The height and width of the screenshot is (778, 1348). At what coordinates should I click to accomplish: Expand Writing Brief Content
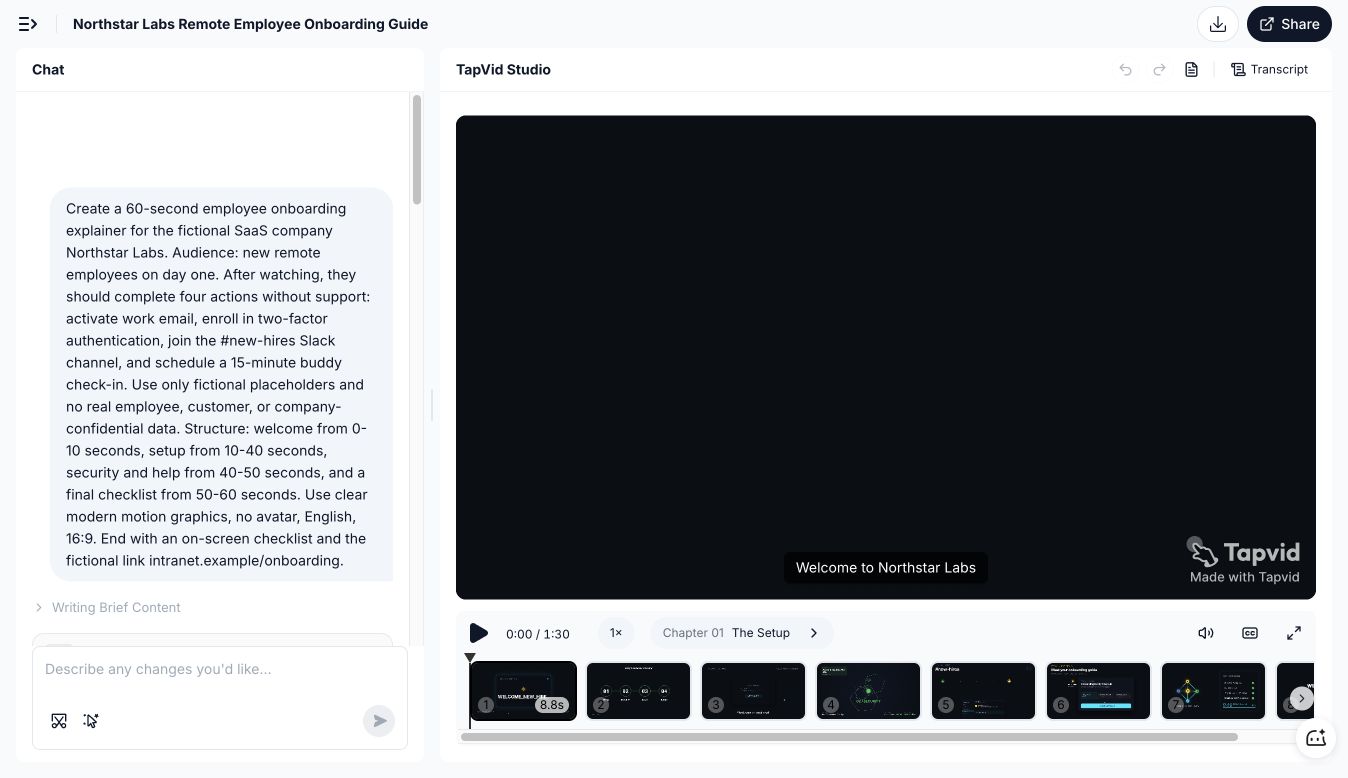[x=107, y=607]
